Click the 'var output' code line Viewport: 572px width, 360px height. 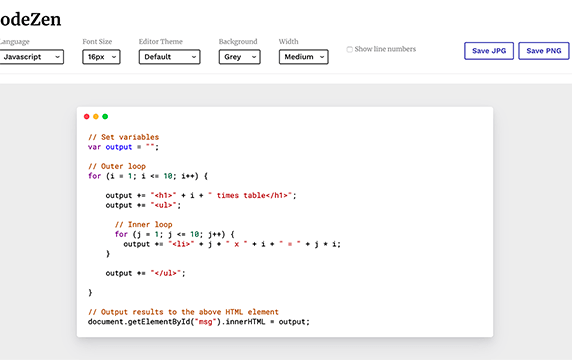(123, 147)
